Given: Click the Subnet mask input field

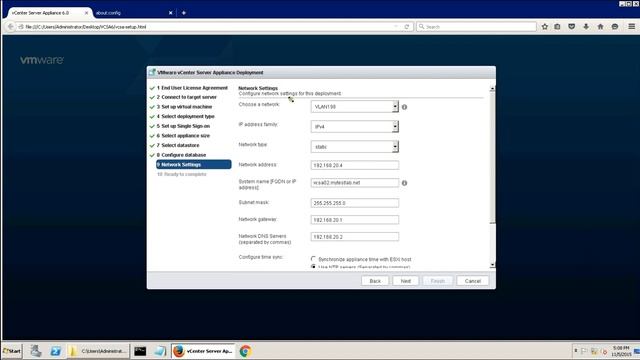Looking at the screenshot, I should click(355, 203).
